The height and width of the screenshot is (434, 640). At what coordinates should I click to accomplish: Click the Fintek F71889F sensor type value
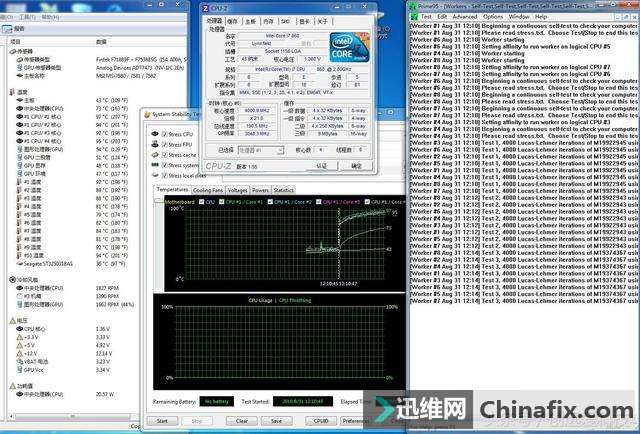(x=141, y=60)
